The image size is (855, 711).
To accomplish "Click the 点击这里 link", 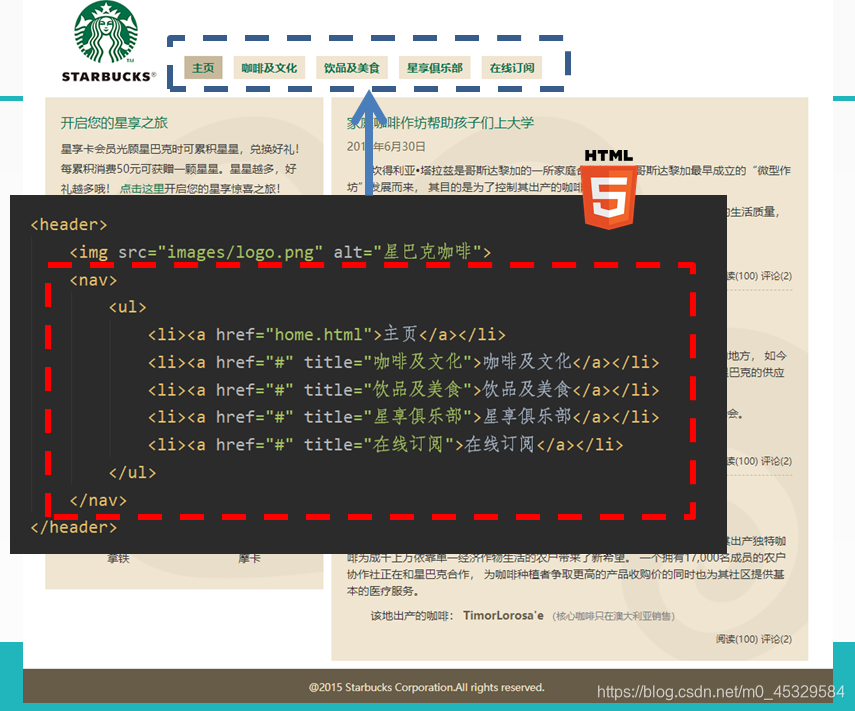I will click(x=142, y=189).
